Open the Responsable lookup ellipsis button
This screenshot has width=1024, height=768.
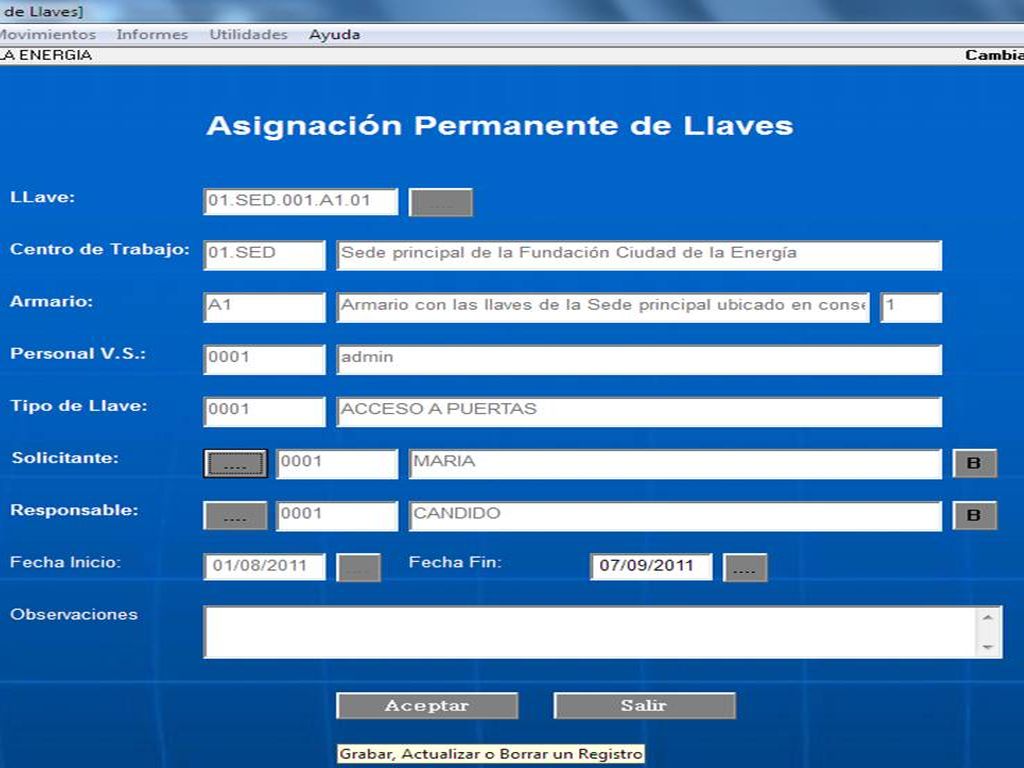tap(235, 516)
